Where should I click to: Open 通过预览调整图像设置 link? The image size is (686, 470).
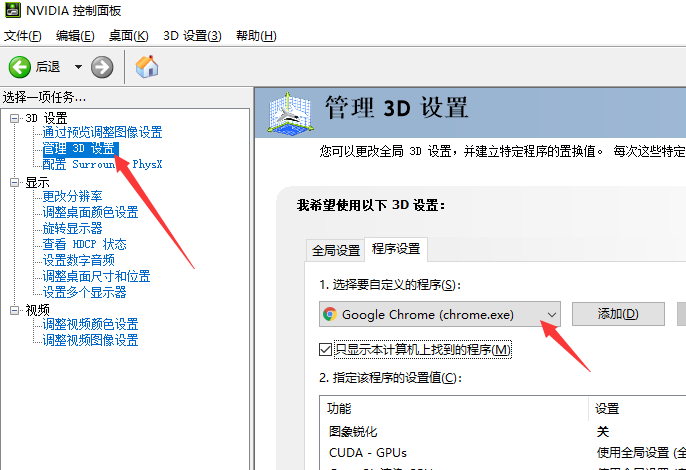point(102,132)
